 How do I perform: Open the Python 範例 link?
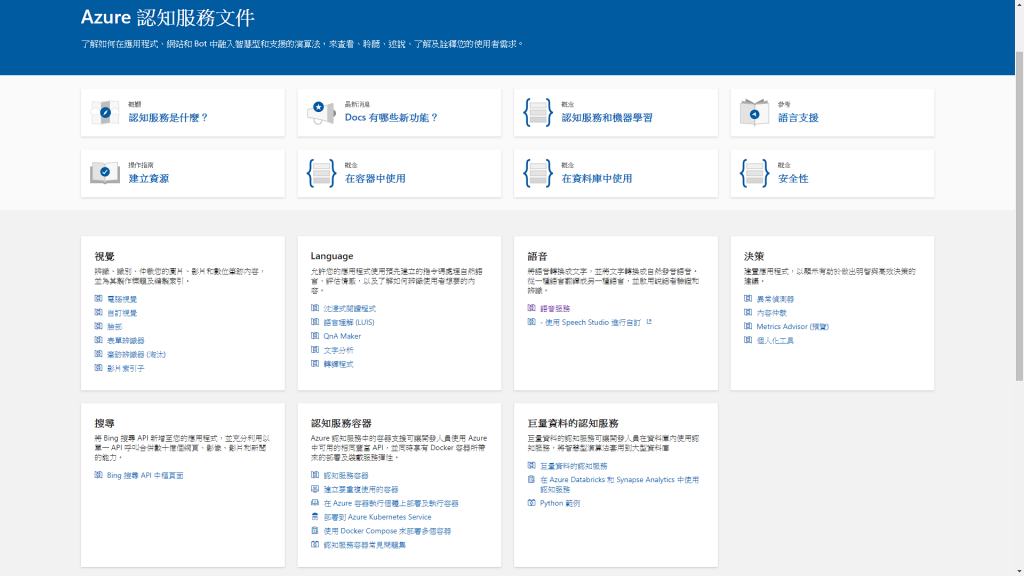coord(560,504)
